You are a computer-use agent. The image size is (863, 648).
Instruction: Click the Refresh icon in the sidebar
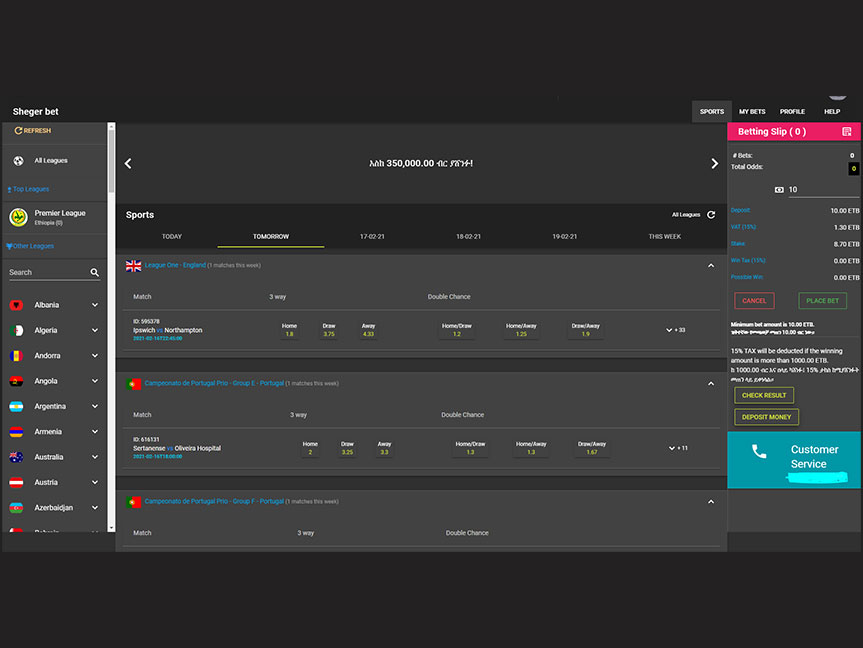tap(18, 130)
